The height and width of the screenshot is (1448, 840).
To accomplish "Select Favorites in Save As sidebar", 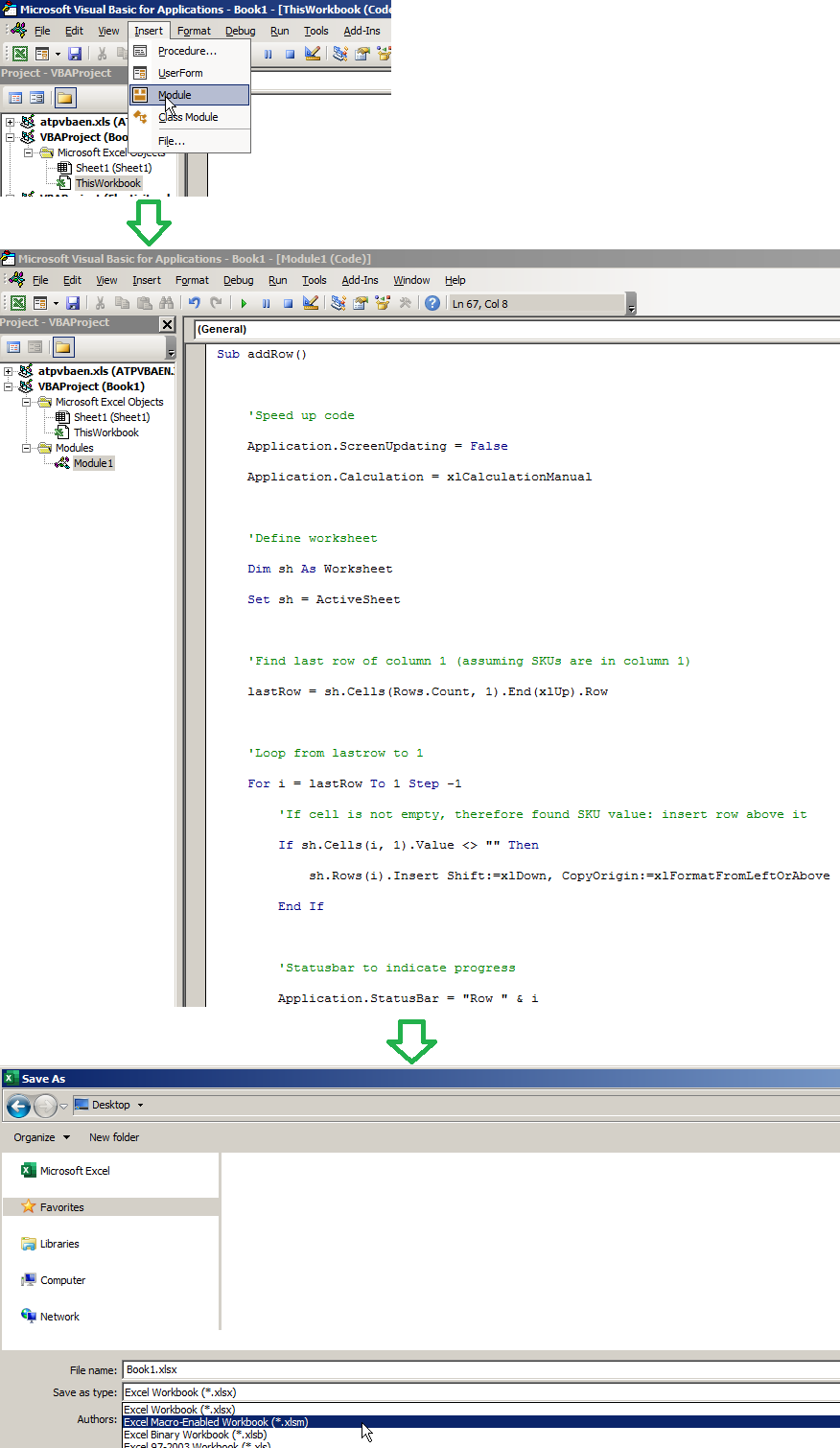I will tap(61, 1207).
